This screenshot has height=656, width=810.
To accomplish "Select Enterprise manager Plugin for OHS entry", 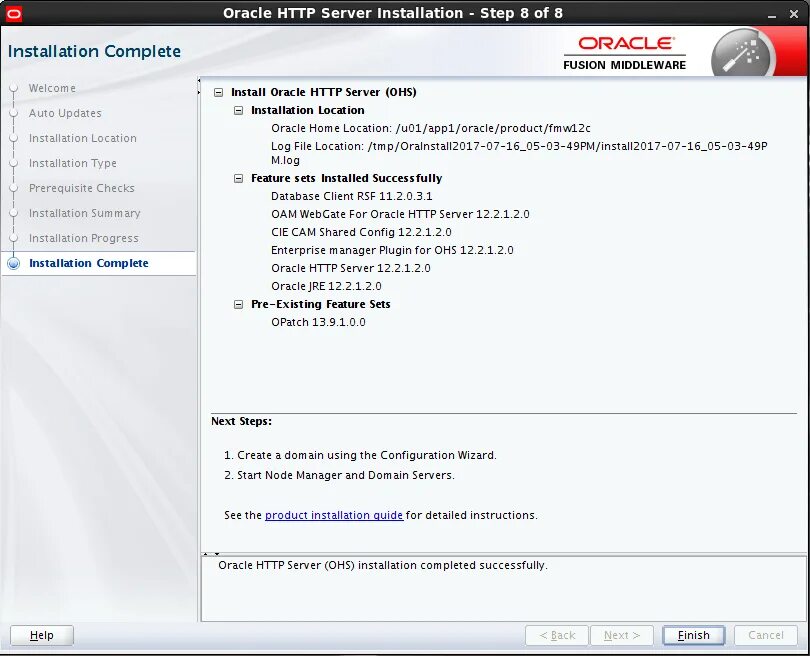I will (x=392, y=251).
